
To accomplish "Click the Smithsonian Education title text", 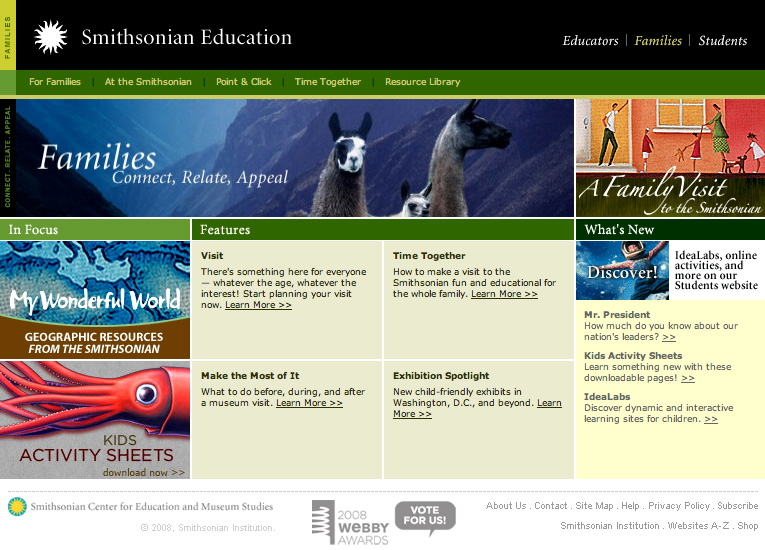I will 186,37.
